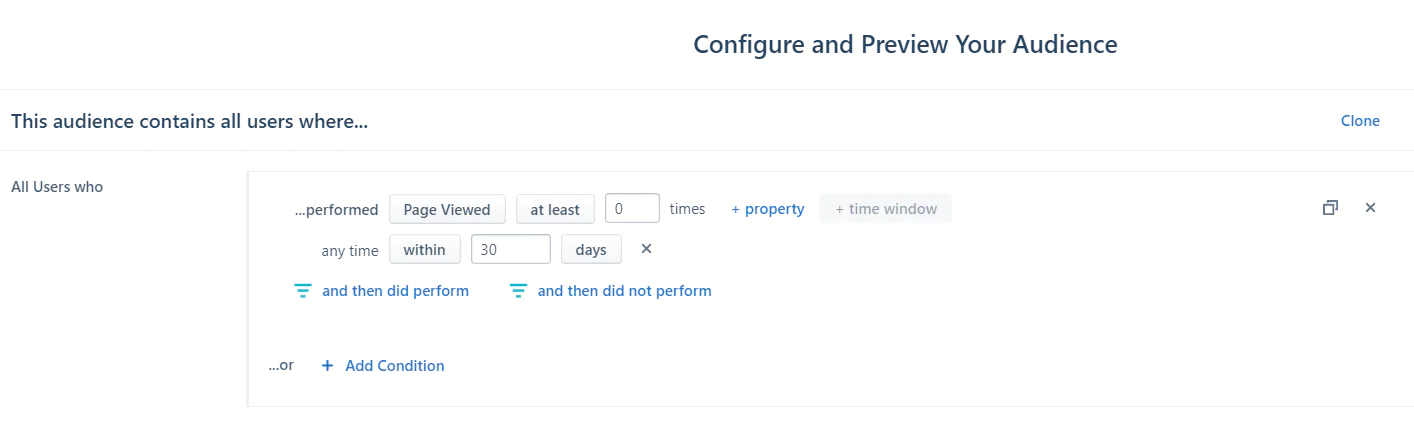Screen dimensions: 1414x426
Task: Open the 'within' time qualifier dropdown
Action: [424, 249]
